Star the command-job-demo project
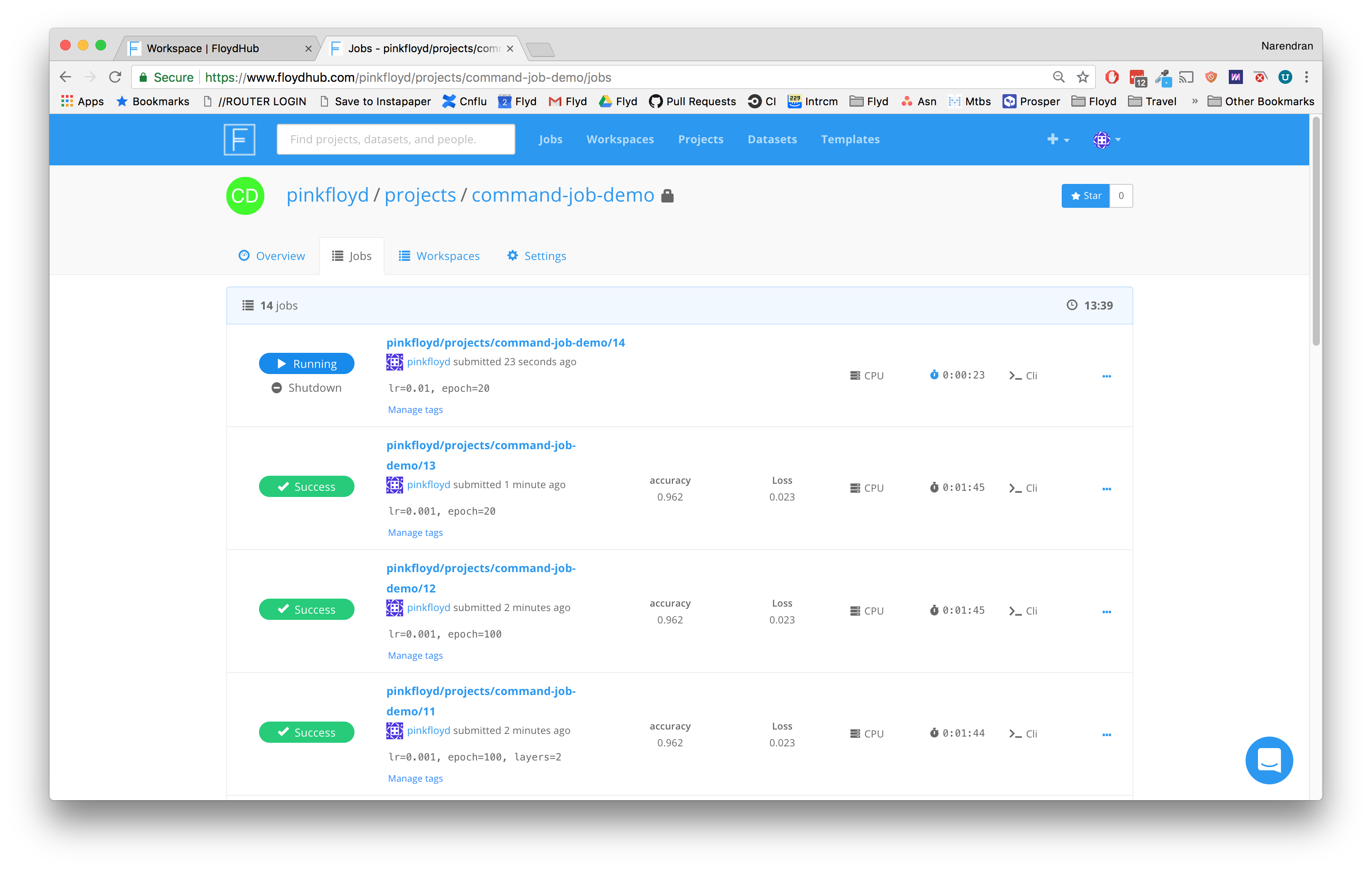Image resolution: width=1372 pixels, height=871 pixels. 1085,195
